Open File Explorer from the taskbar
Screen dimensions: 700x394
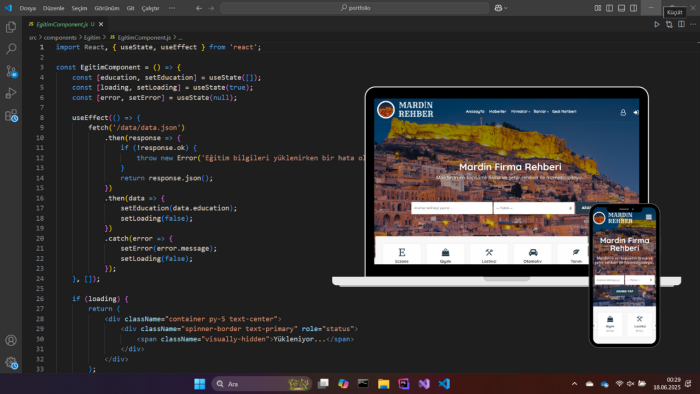[383, 384]
